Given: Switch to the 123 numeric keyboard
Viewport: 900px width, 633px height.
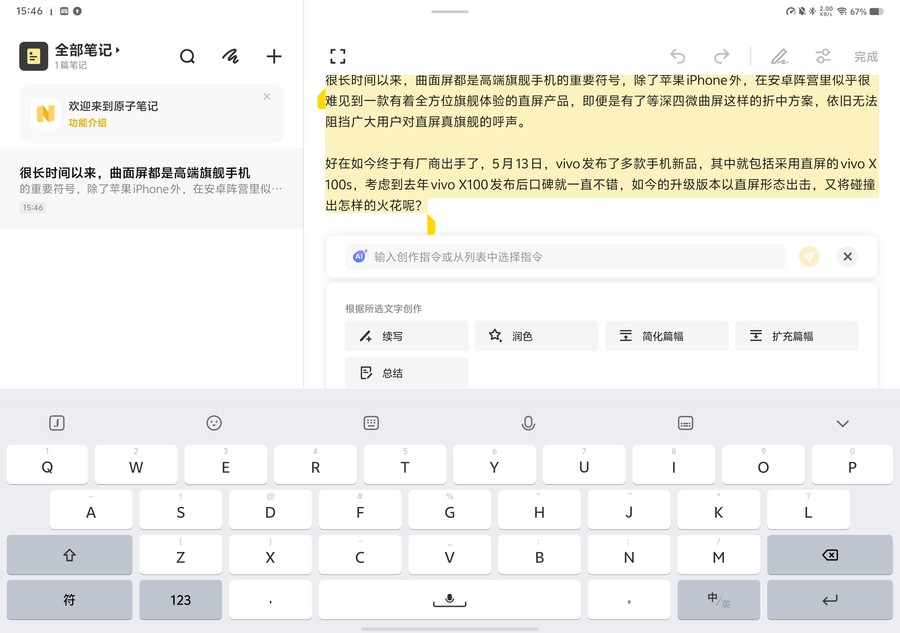Looking at the screenshot, I should [180, 600].
